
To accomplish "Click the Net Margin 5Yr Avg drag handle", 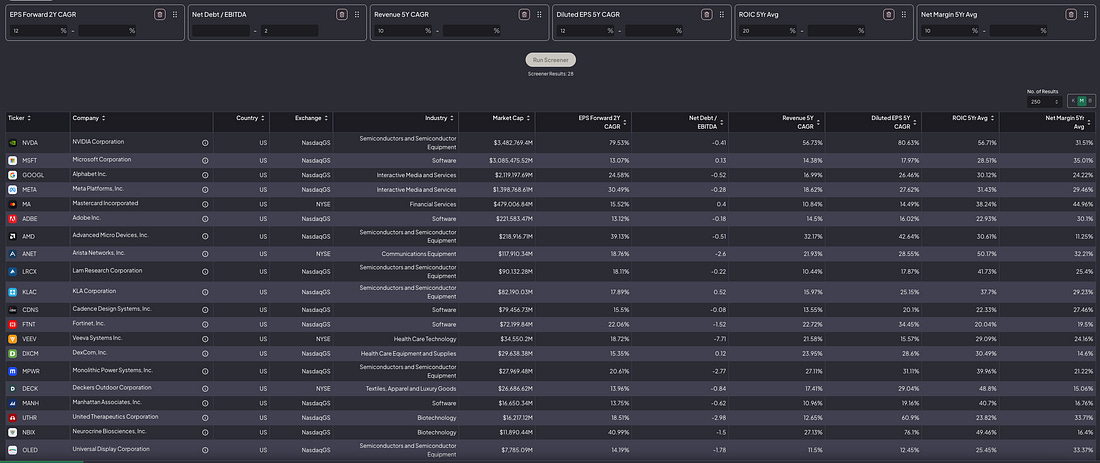I will point(1087,14).
